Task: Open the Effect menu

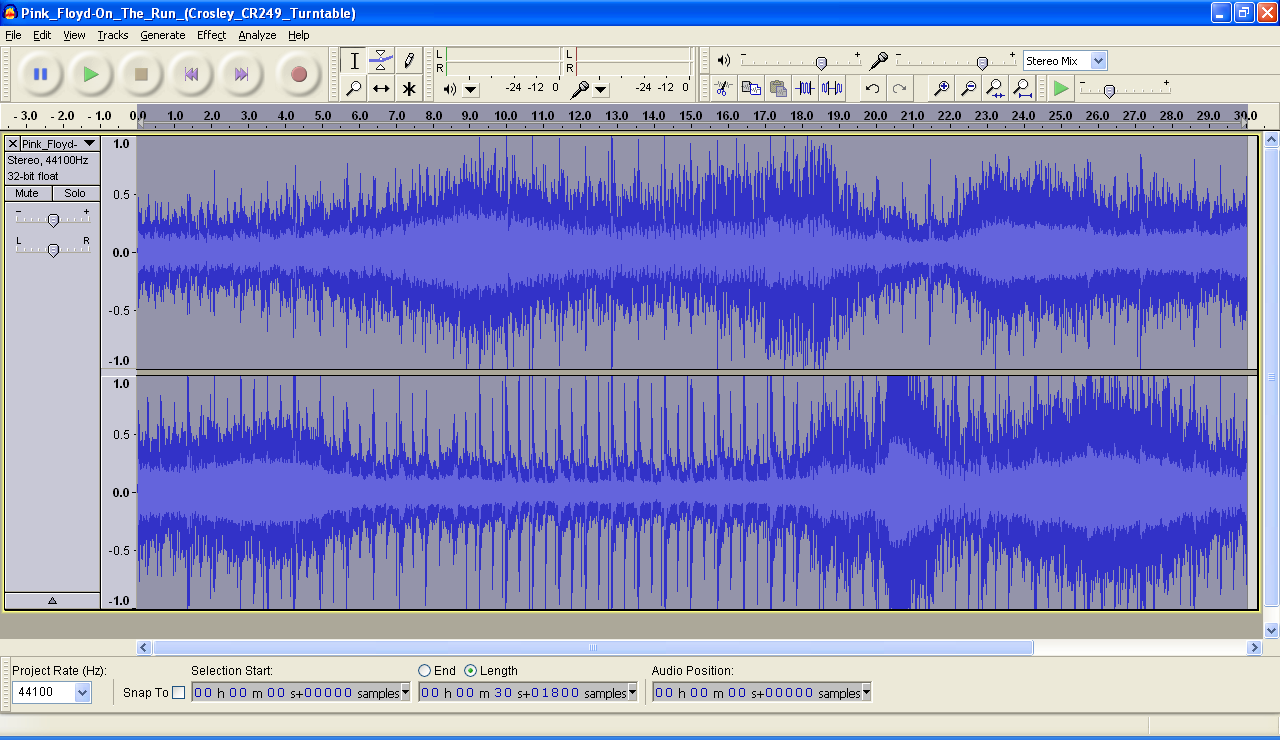Action: pyautogui.click(x=211, y=35)
